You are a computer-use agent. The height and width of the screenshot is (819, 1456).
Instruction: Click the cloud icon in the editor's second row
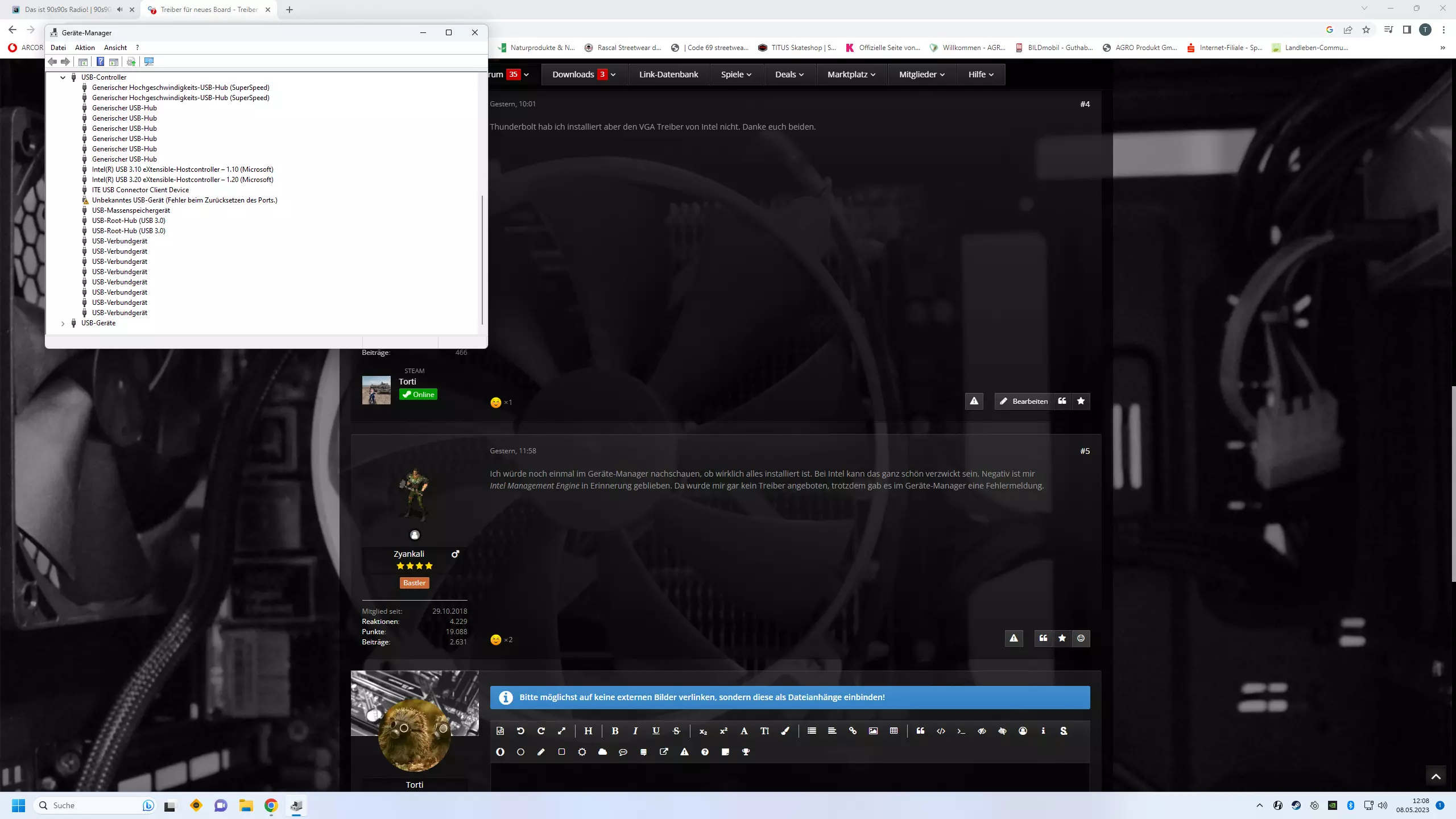(602, 752)
